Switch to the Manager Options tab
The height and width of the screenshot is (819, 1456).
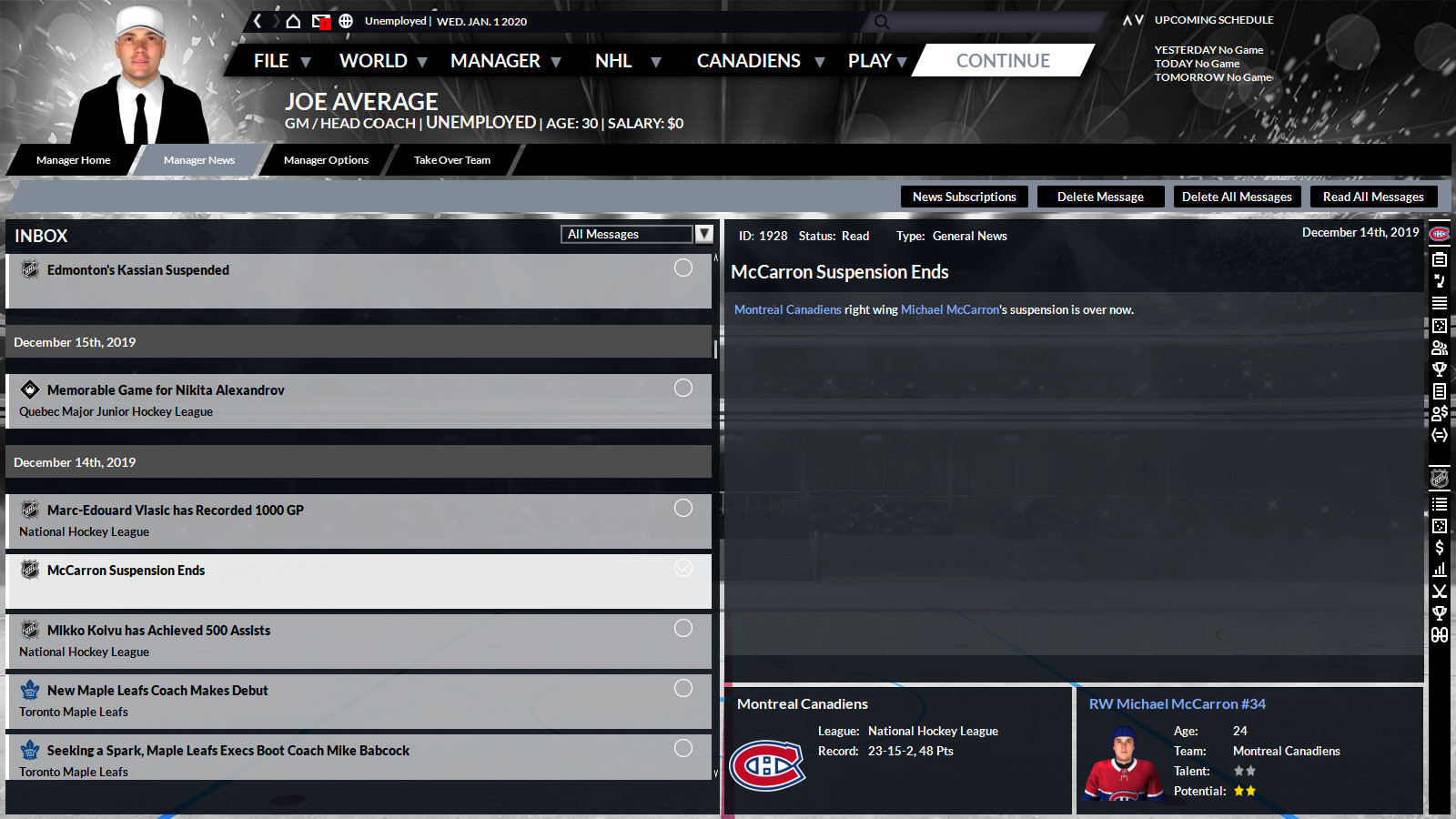click(x=326, y=159)
